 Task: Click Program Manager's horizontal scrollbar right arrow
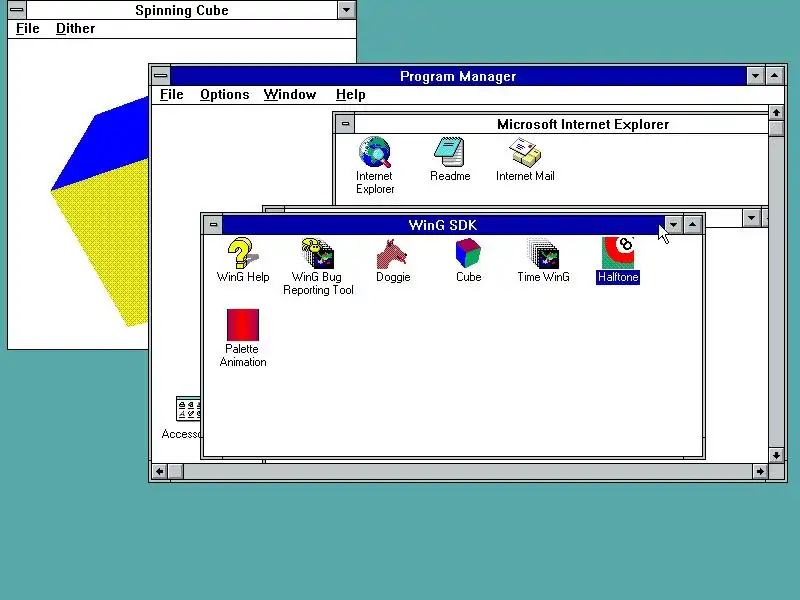[x=760, y=471]
